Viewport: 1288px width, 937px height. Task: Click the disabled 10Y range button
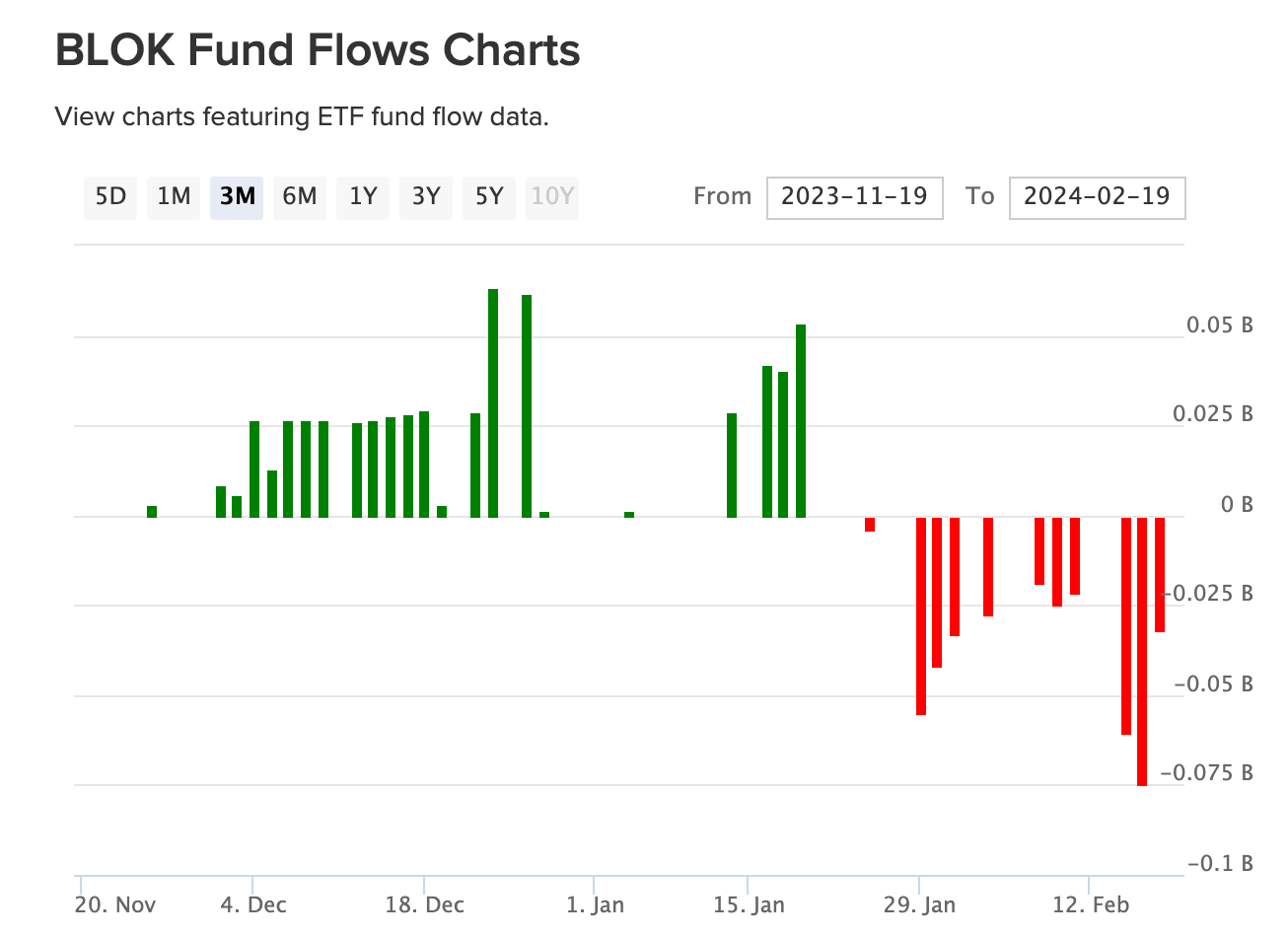pos(552,196)
